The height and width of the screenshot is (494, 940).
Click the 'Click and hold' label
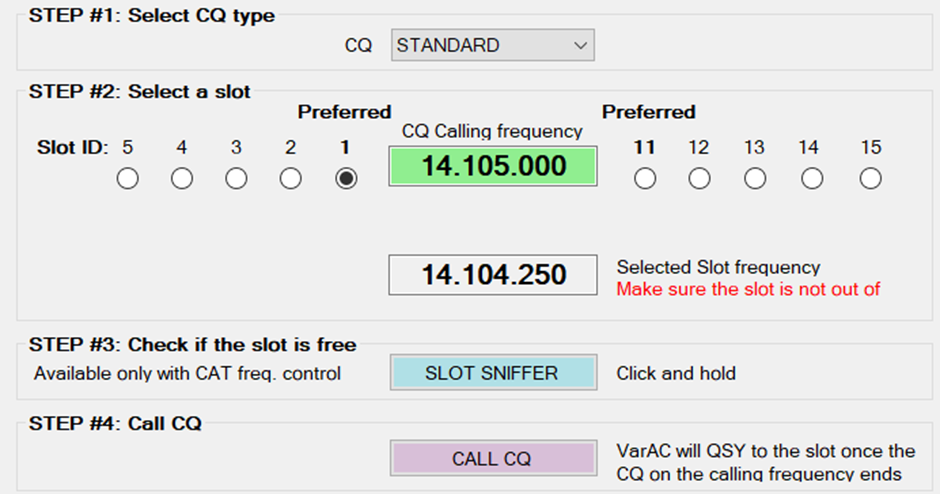pyautogui.click(x=676, y=373)
